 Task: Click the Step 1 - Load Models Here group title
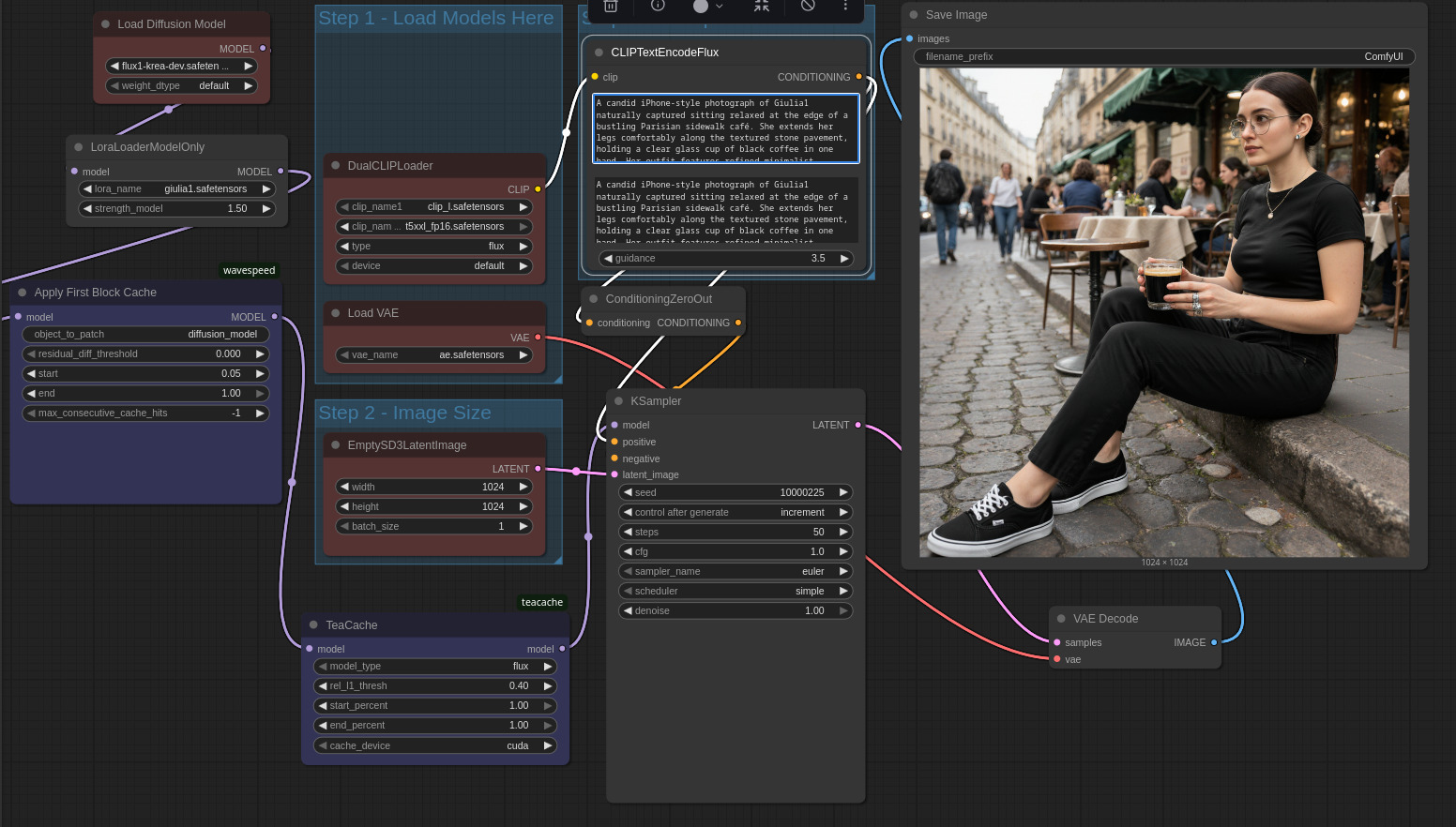pos(436,19)
